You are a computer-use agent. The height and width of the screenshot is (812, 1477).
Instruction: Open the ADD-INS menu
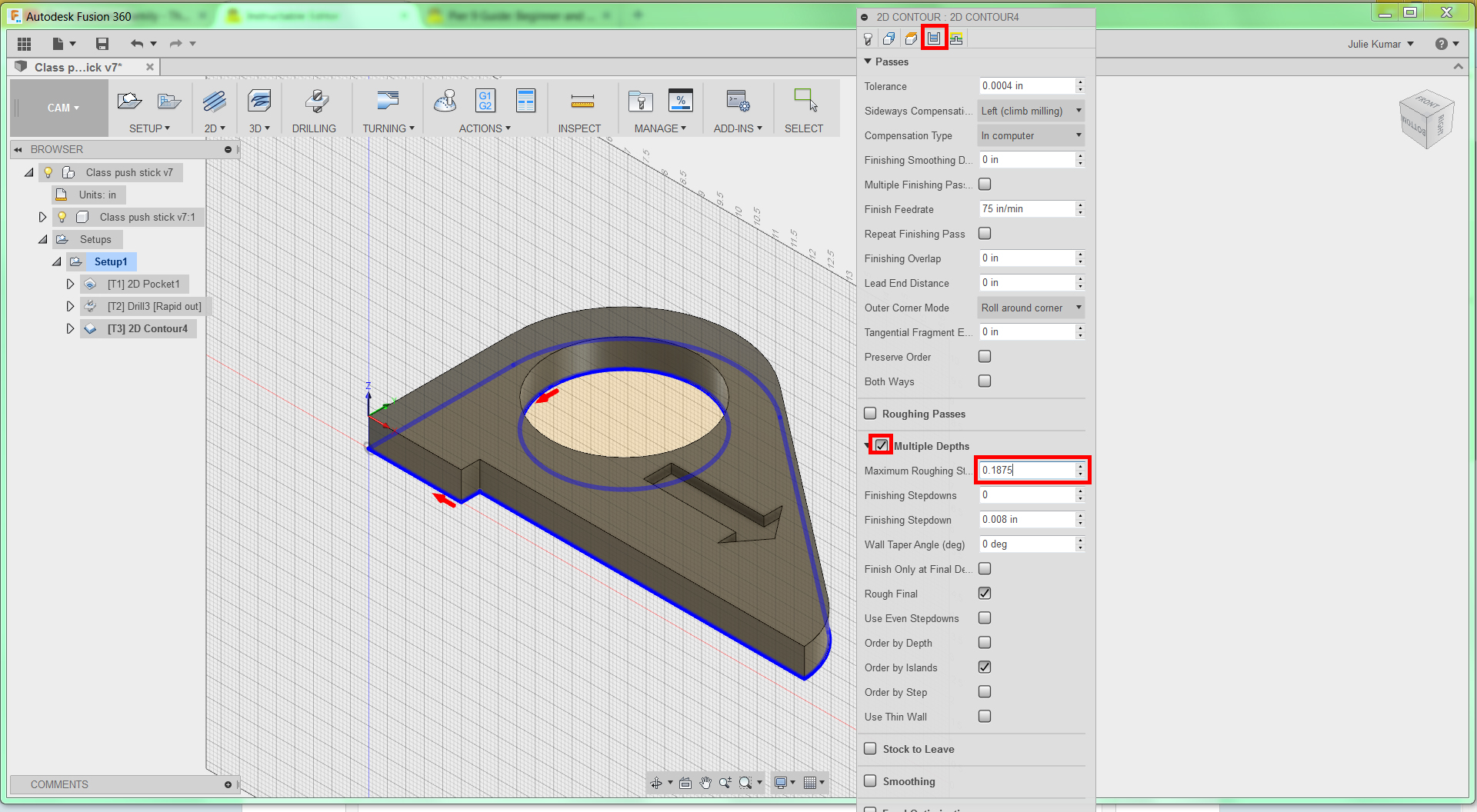738,128
